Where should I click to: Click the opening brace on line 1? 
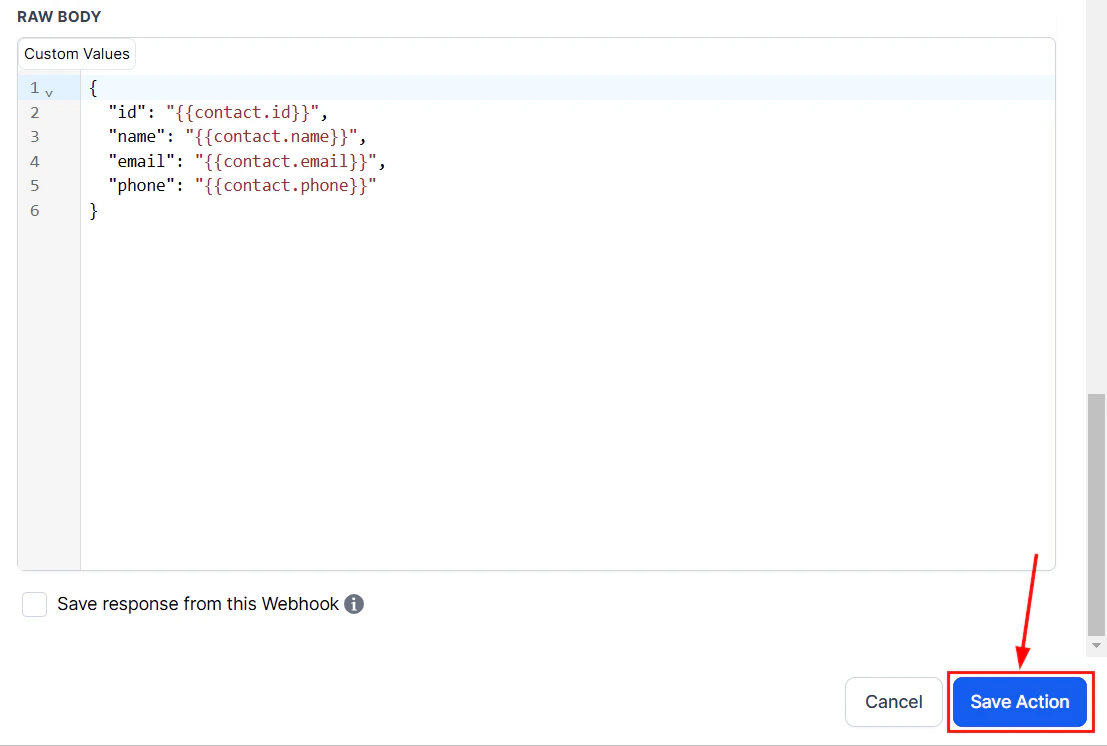pos(91,88)
